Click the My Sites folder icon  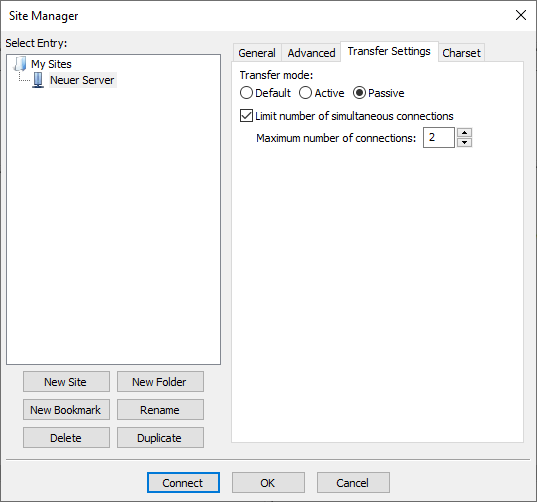(20, 64)
